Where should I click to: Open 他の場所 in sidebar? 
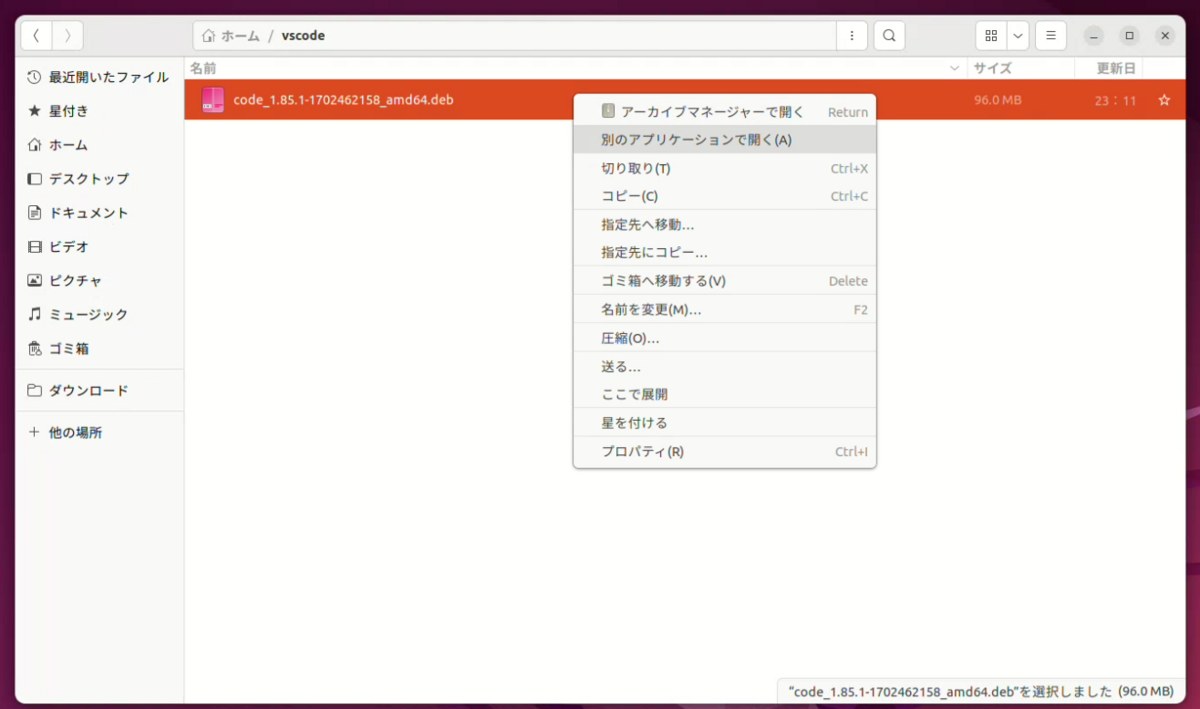point(99,433)
